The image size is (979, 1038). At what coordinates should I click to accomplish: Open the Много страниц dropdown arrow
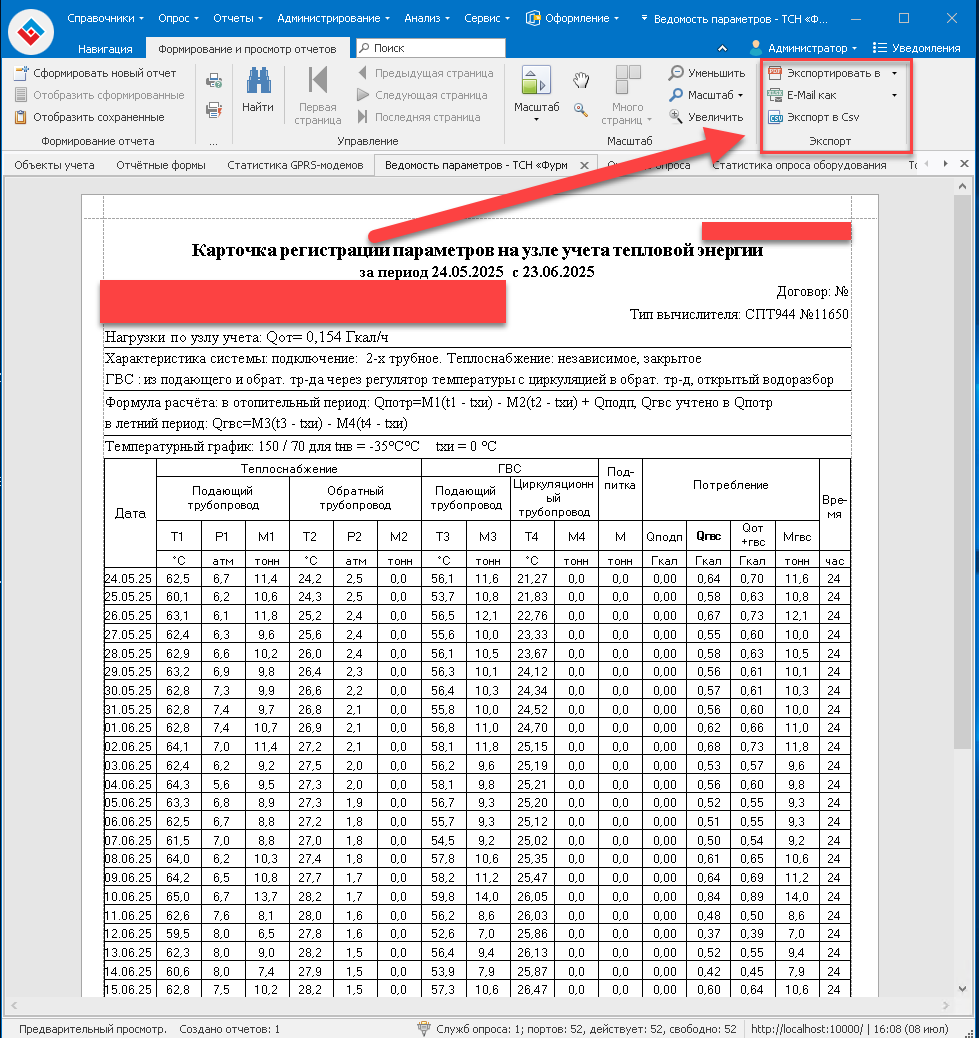(x=649, y=120)
